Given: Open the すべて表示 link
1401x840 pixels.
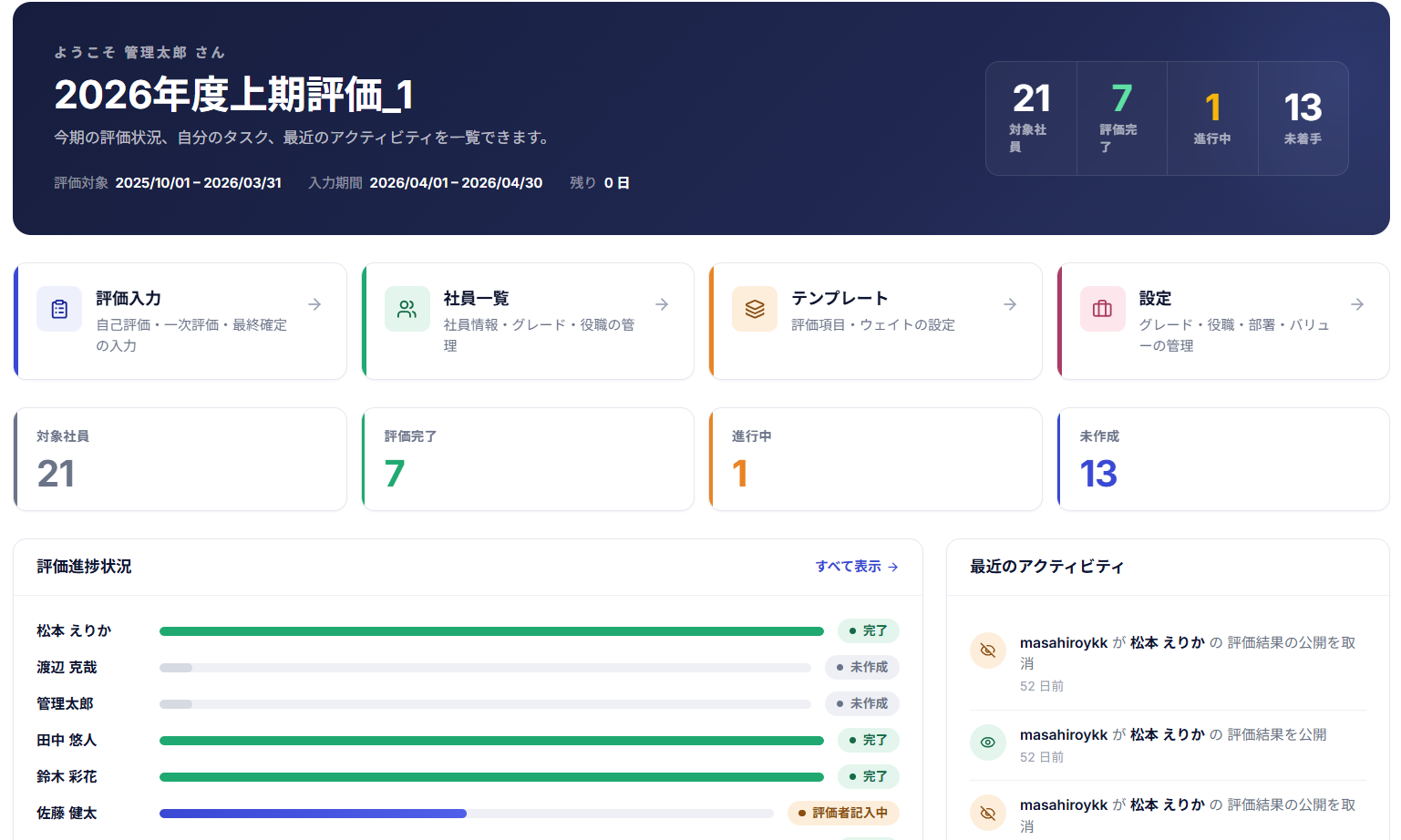Looking at the screenshot, I should (857, 567).
